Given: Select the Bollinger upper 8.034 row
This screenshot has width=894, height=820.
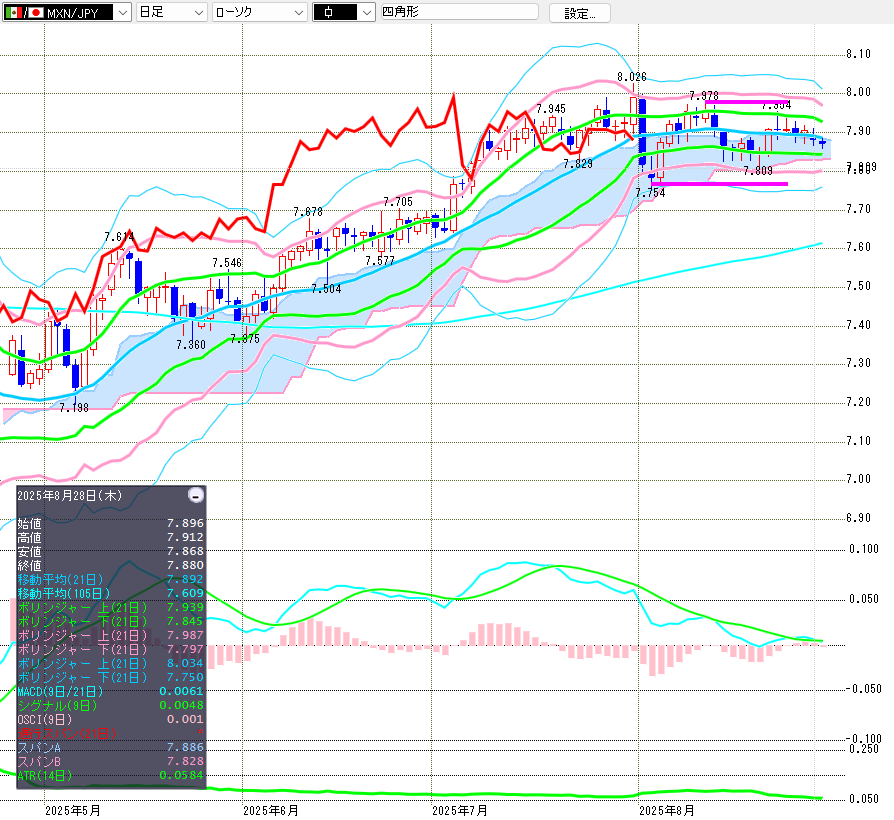Looking at the screenshot, I should click(x=111, y=663).
